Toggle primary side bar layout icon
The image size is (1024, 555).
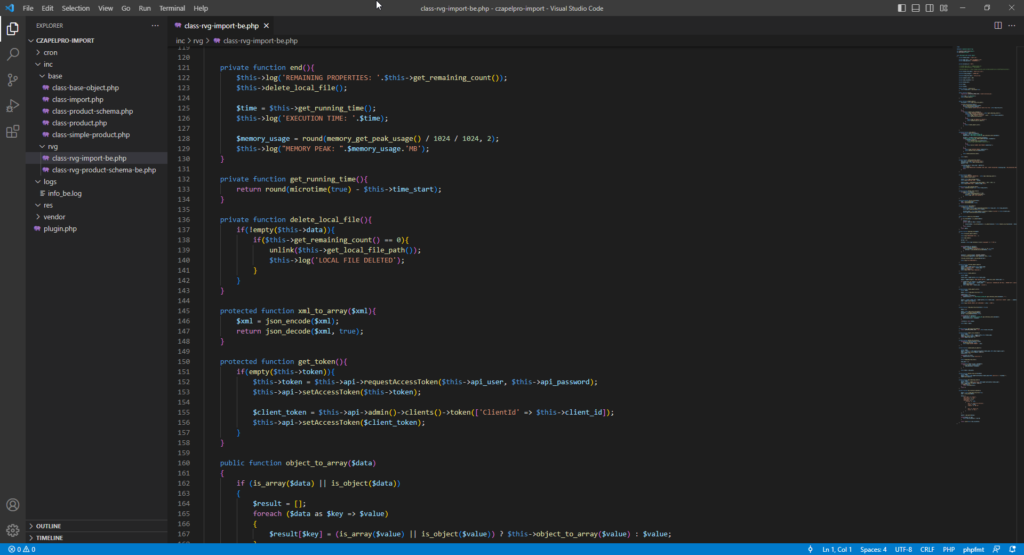[901, 8]
